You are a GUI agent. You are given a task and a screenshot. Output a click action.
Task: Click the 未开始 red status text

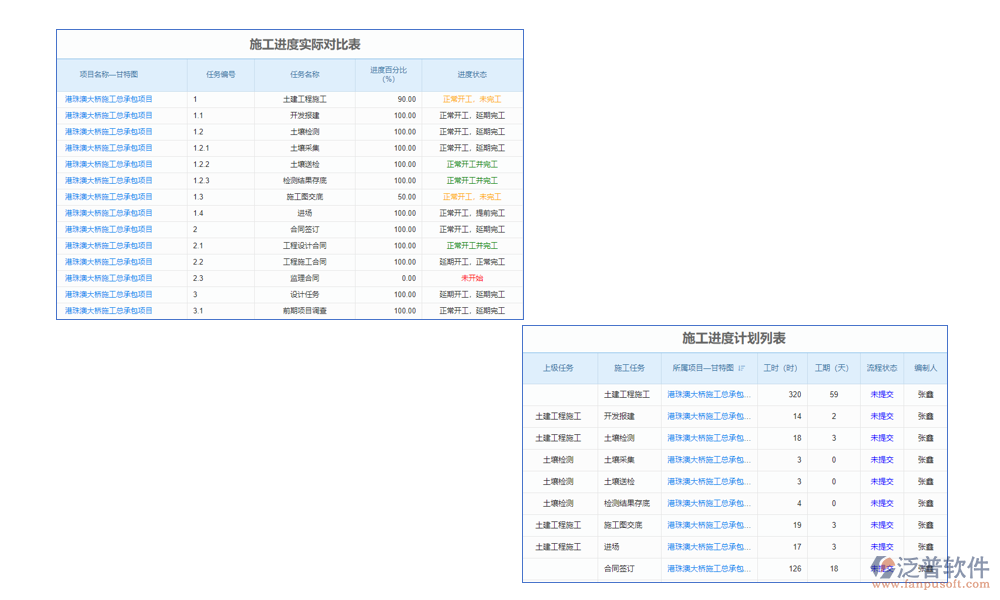(472, 278)
